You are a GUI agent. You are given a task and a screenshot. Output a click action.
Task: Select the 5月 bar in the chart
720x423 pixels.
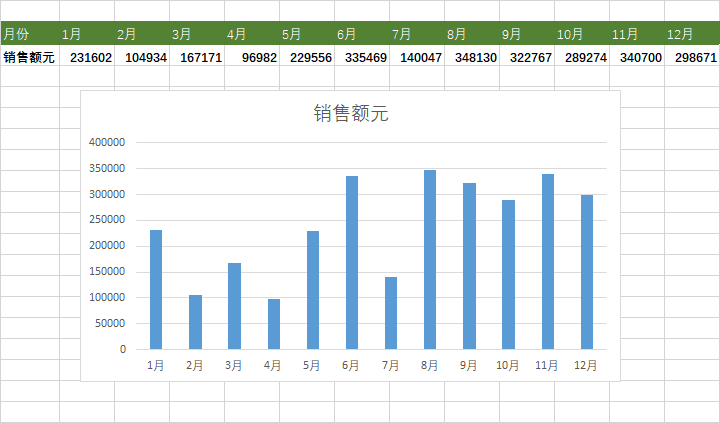[313, 290]
